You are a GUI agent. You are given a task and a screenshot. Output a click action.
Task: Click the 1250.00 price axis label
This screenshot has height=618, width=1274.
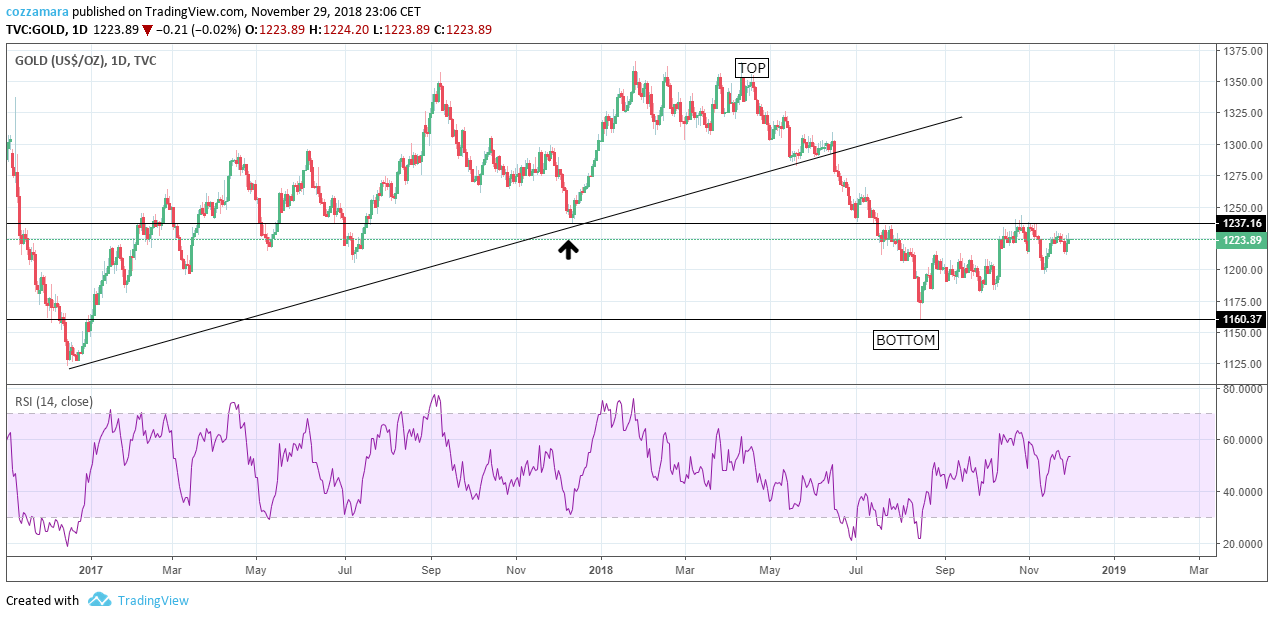[1241, 207]
